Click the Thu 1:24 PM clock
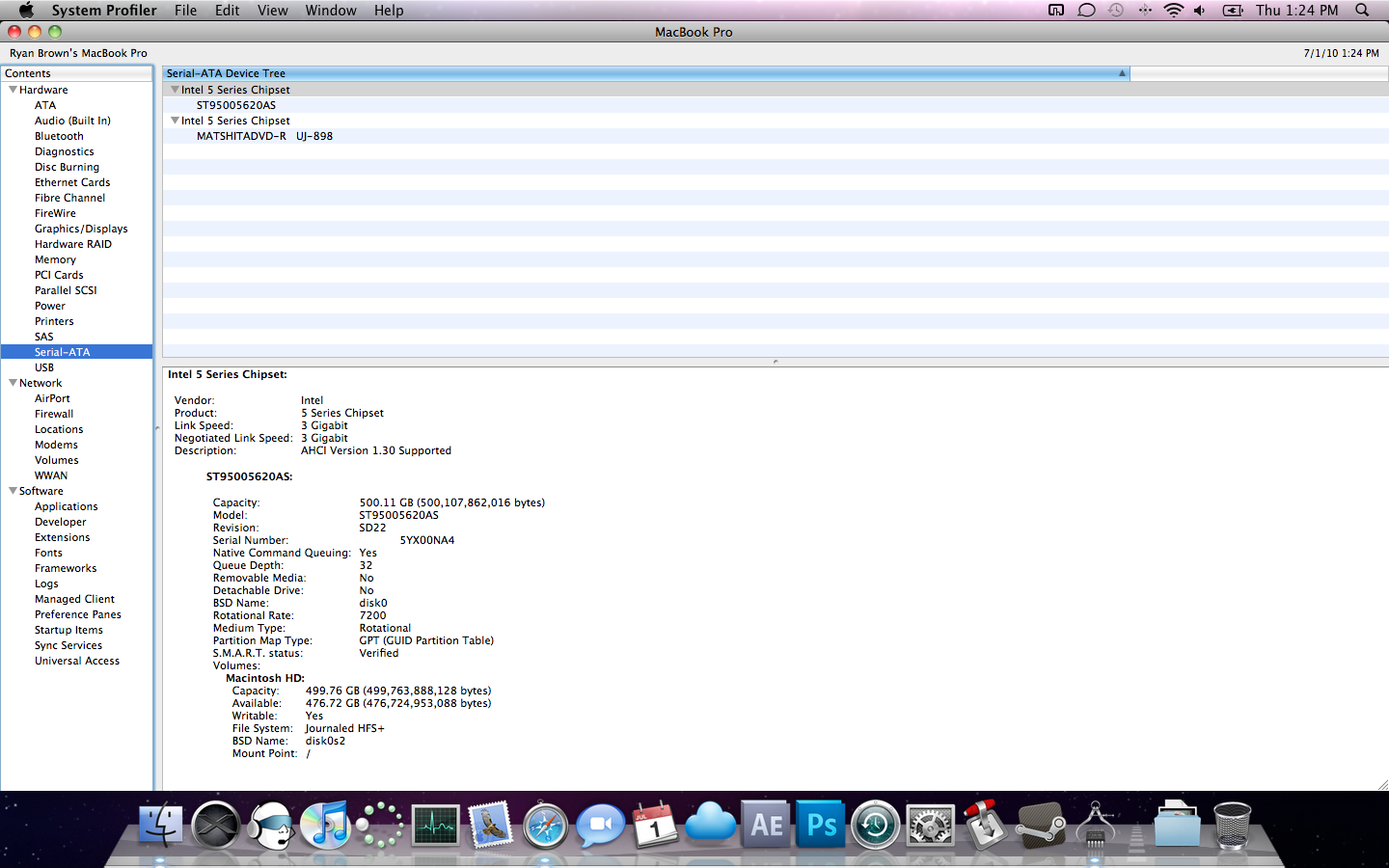The width and height of the screenshot is (1389, 868). tap(1296, 10)
